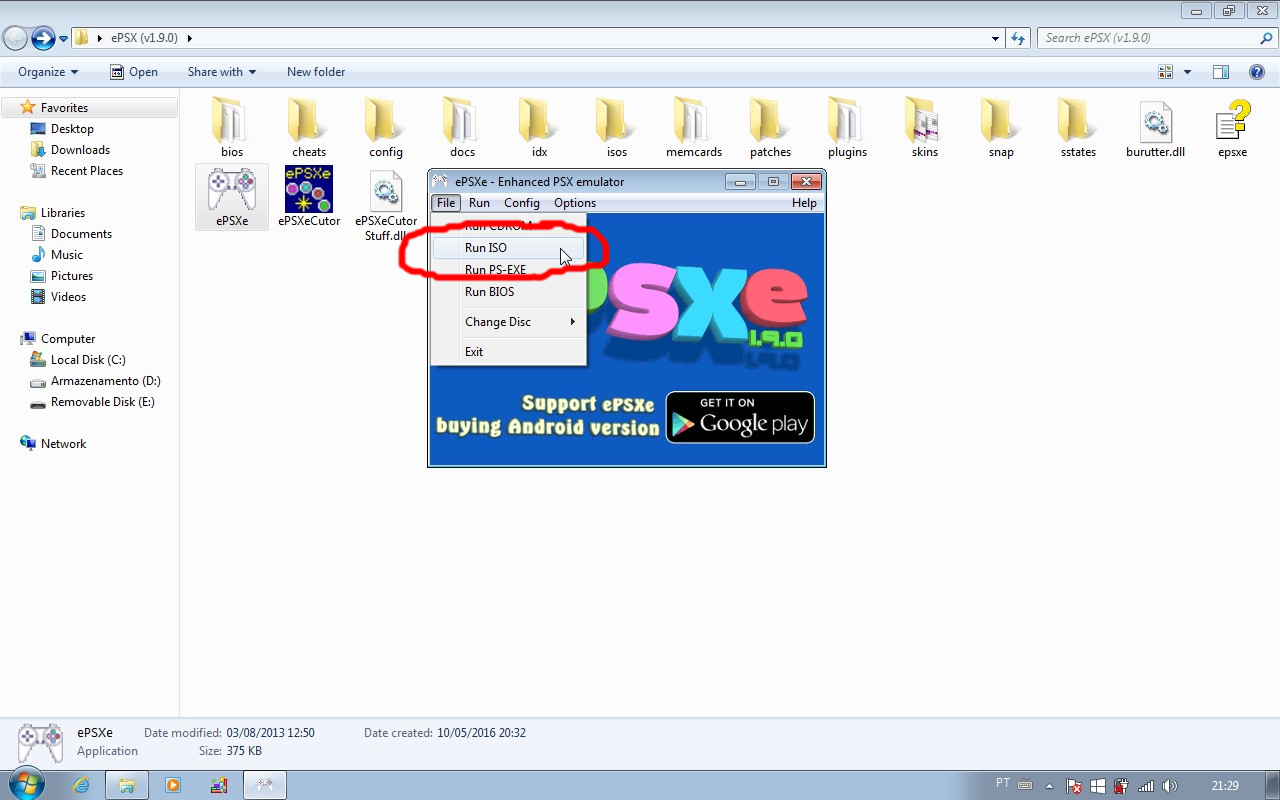1280x800 pixels.
Task: Open the Config menu in ePSXe
Action: [521, 203]
